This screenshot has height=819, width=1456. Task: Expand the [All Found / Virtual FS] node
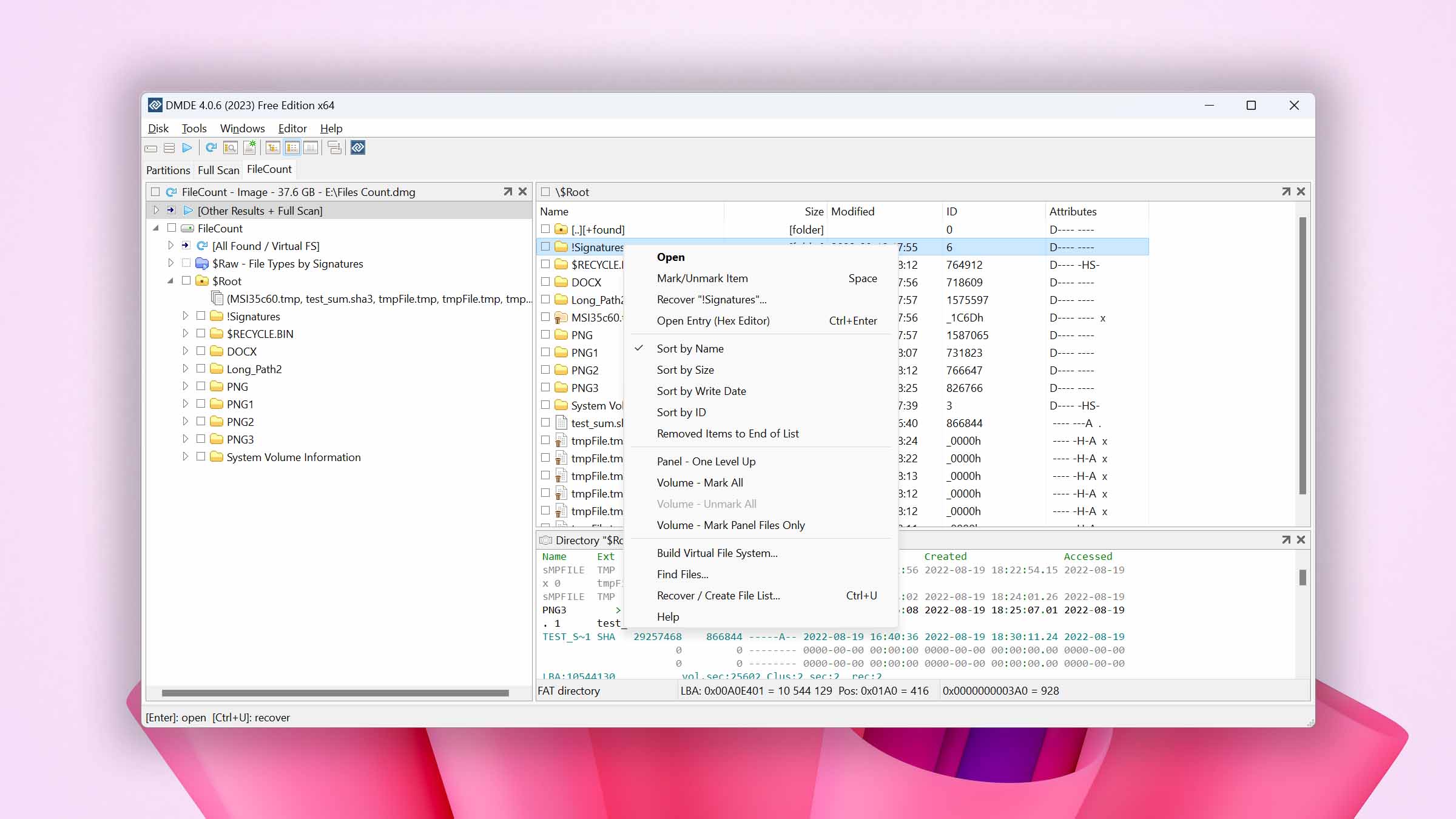point(171,246)
